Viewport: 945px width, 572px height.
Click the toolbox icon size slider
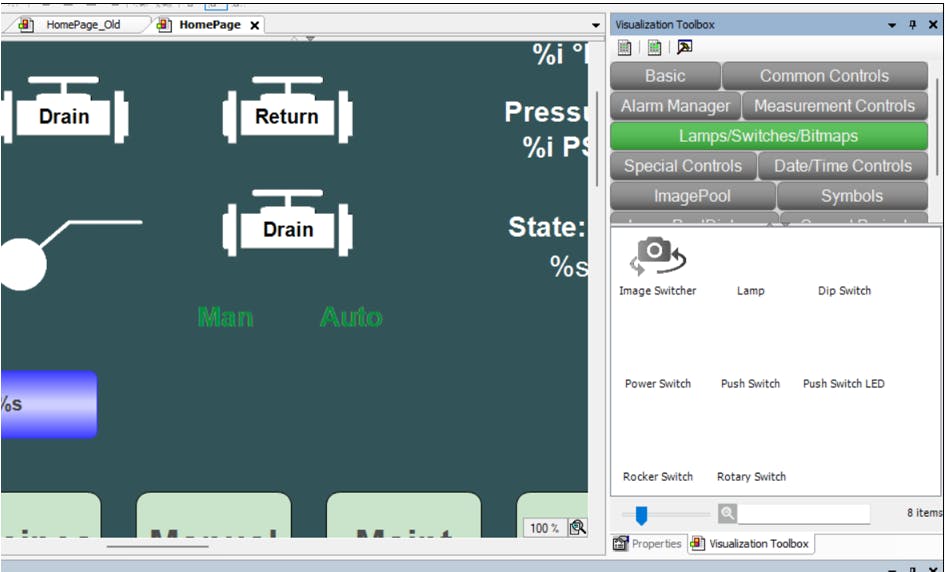[641, 514]
